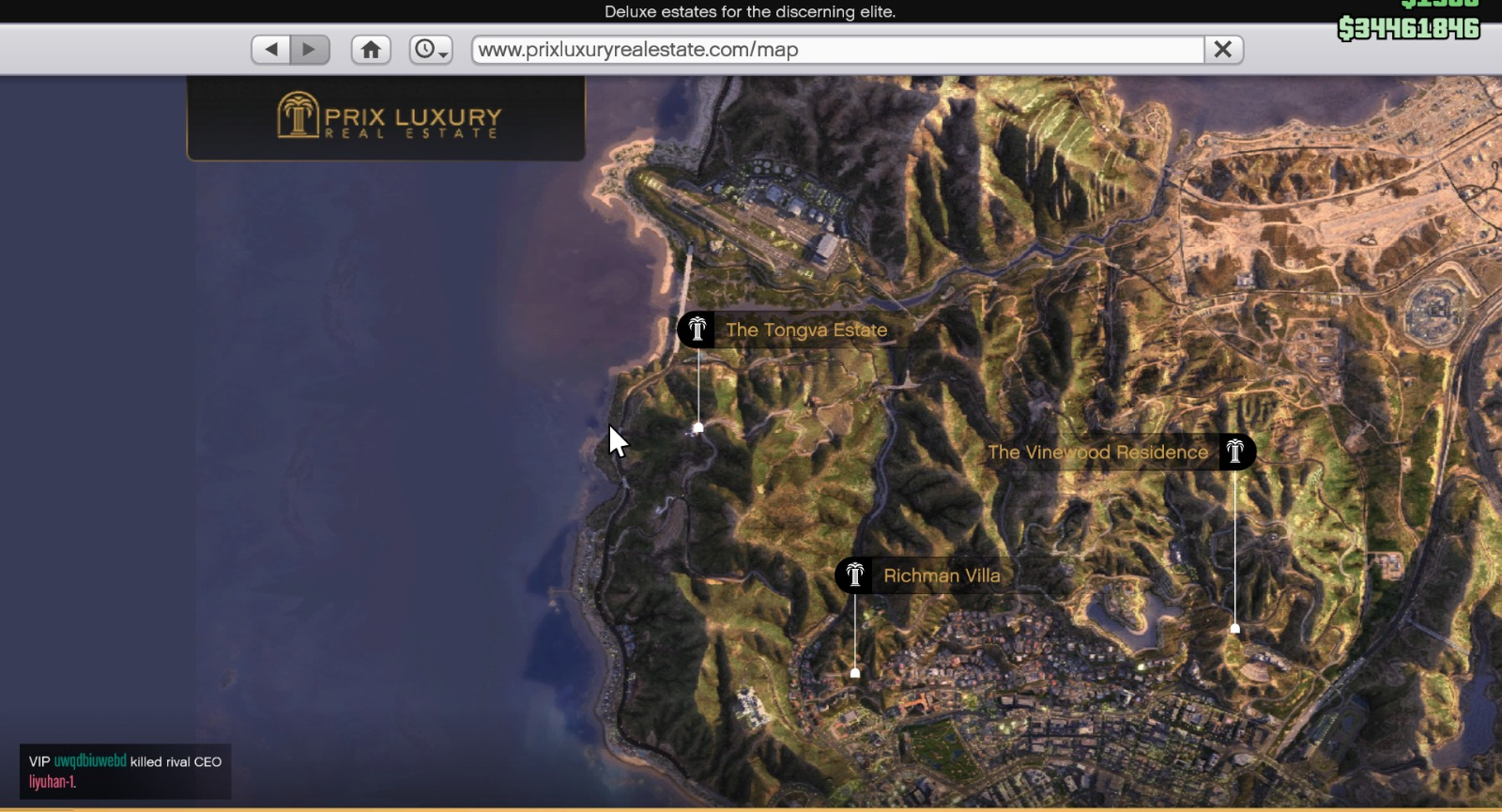
Task: Click the $34461846 money balance
Action: tap(1409, 29)
